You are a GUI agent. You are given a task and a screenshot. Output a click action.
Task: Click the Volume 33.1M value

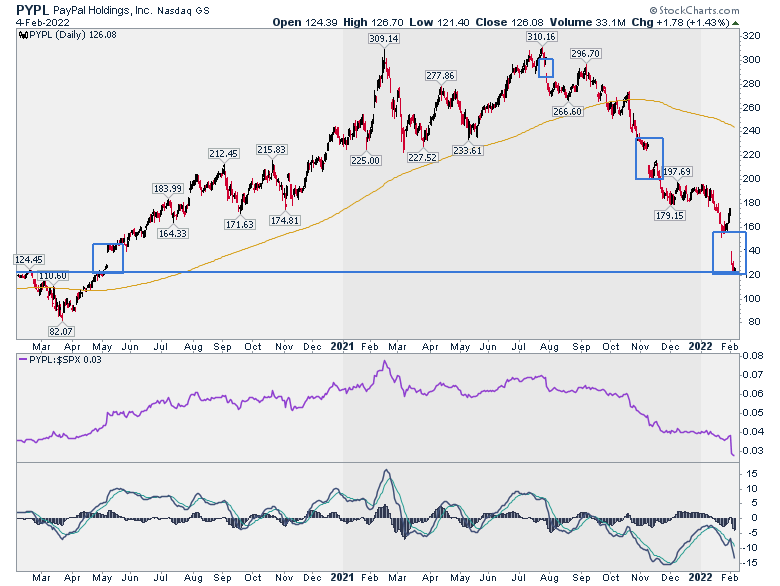coord(585,22)
